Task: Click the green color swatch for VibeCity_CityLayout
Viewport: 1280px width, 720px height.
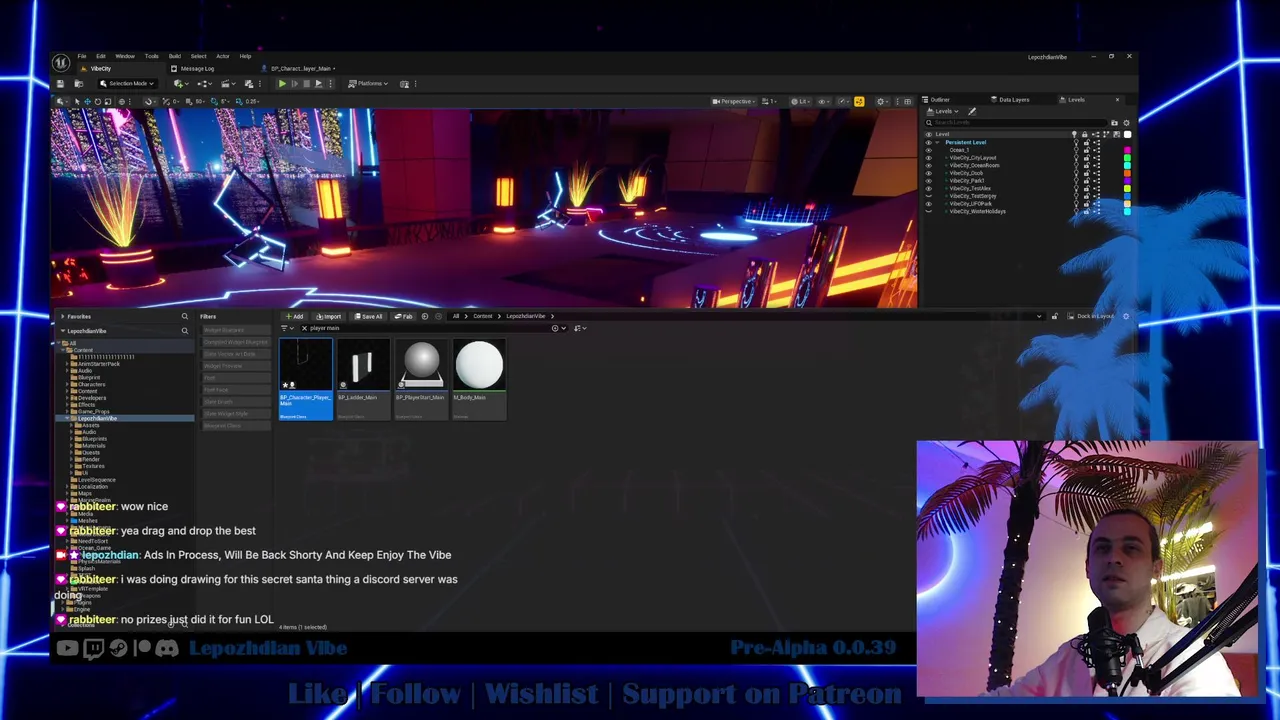Action: [1127, 158]
